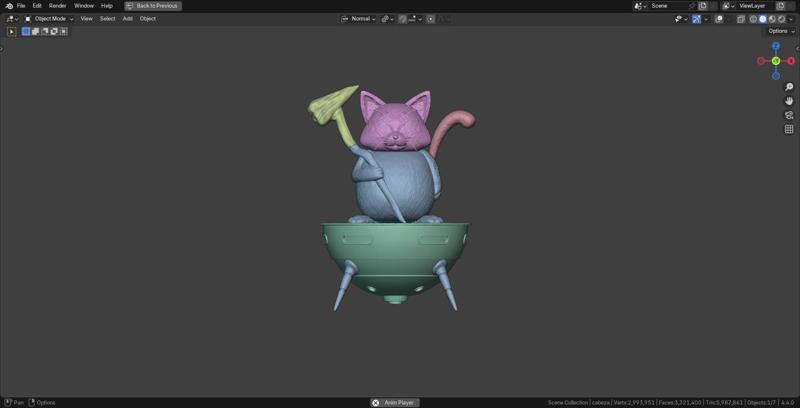Open the Normal transform orientation dropdown
This screenshot has height=408, width=800.
point(359,19)
